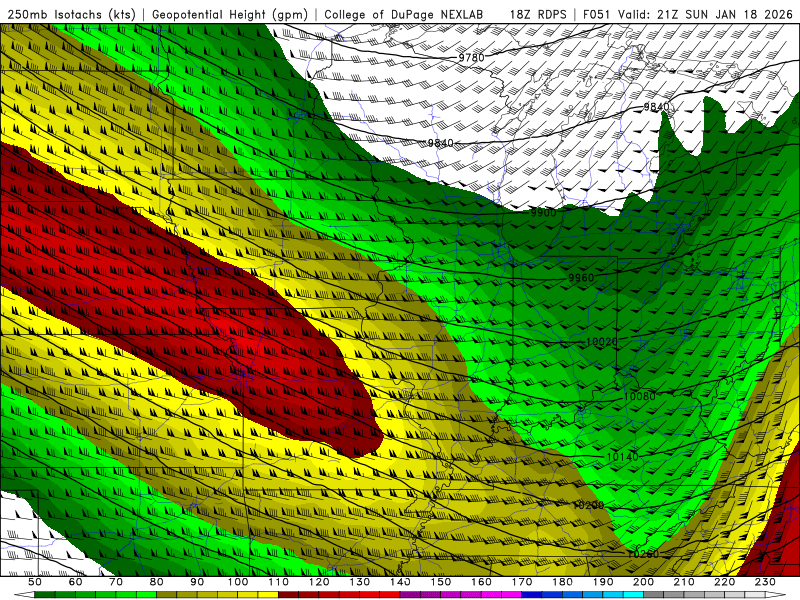Click the 180 value on the color scale
This screenshot has height=600, width=800.
coord(562,582)
